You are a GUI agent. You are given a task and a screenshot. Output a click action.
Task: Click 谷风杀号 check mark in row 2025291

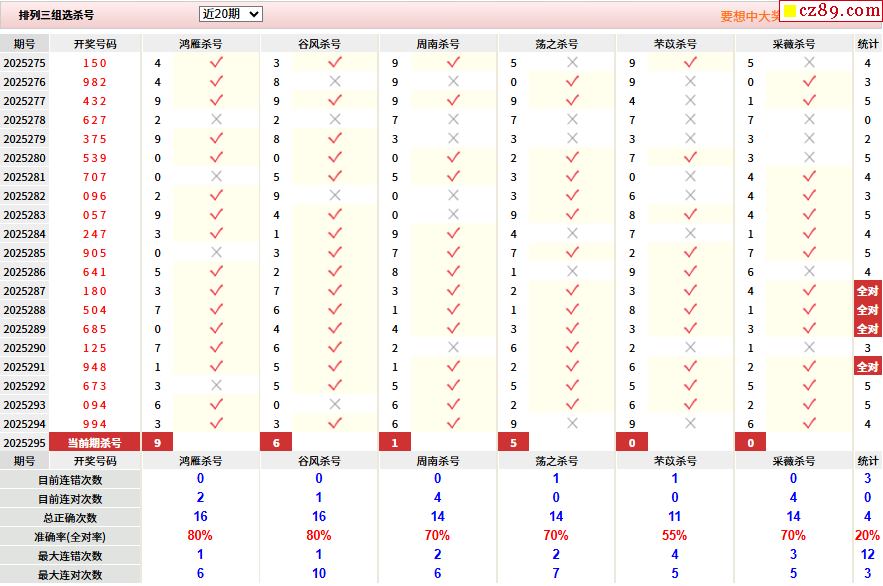[335, 366]
